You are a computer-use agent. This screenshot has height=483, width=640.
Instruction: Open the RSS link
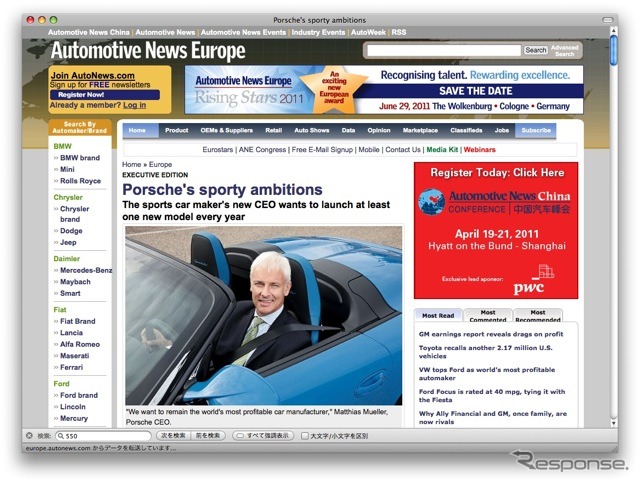(x=399, y=32)
